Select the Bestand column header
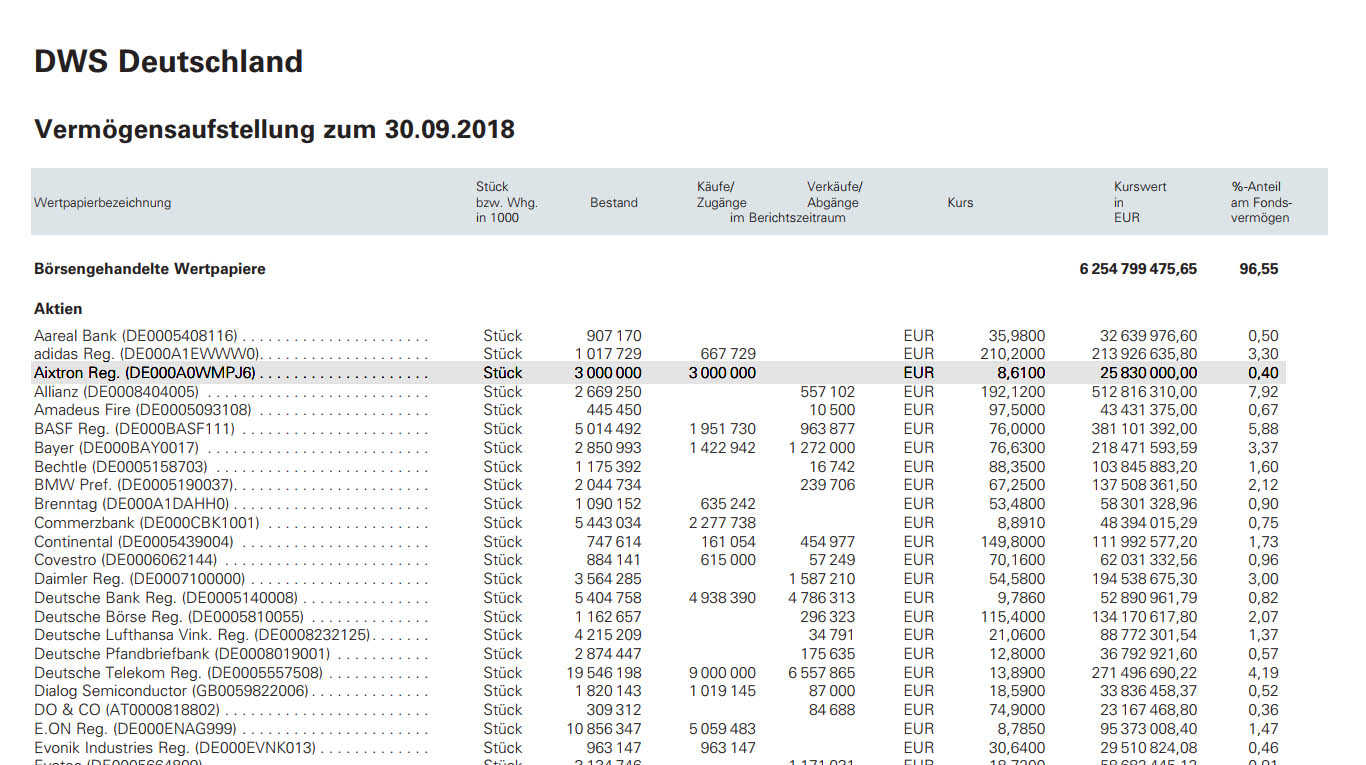This screenshot has width=1366, height=765. pyautogui.click(x=613, y=202)
